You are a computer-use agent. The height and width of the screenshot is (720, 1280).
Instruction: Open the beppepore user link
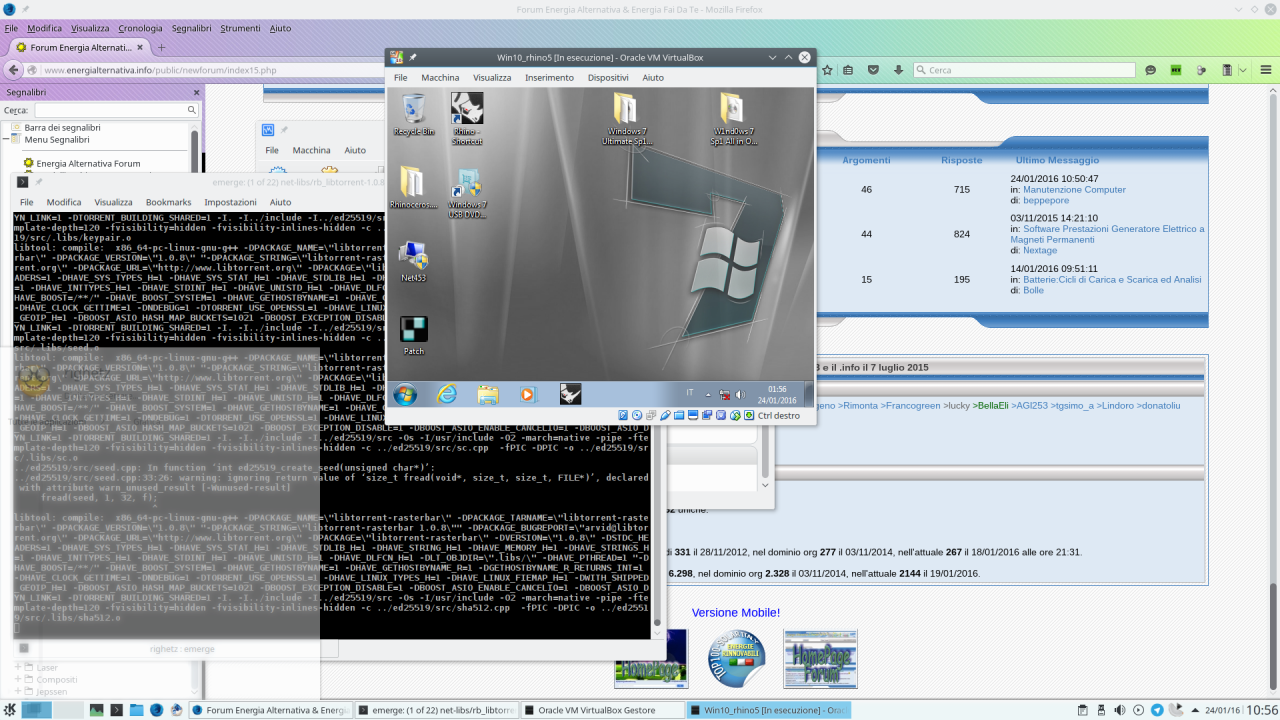pyautogui.click(x=1046, y=200)
